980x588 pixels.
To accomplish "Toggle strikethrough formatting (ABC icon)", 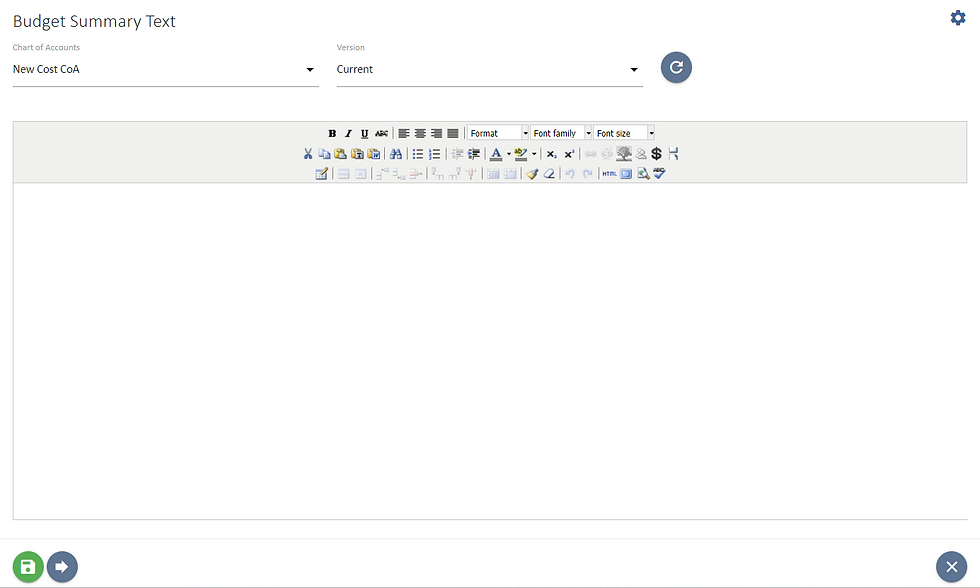I will point(381,133).
